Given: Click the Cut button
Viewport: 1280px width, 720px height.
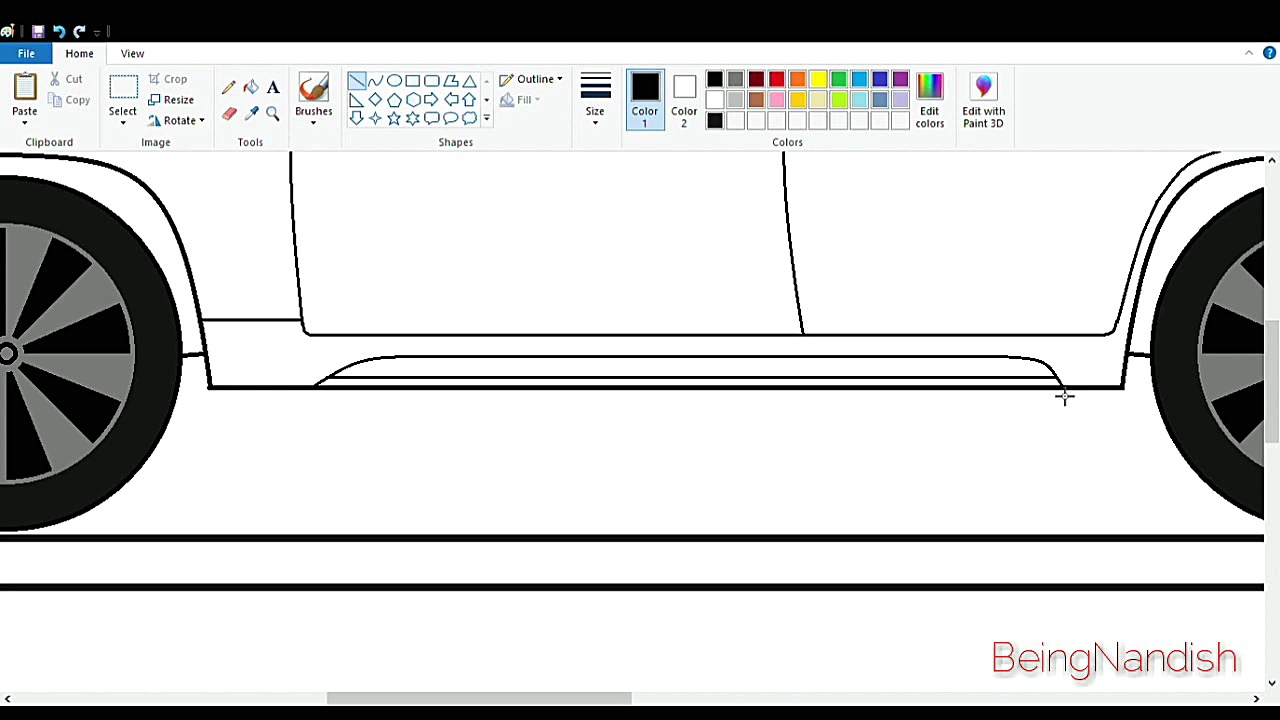Looking at the screenshot, I should pyautogui.click(x=66, y=79).
